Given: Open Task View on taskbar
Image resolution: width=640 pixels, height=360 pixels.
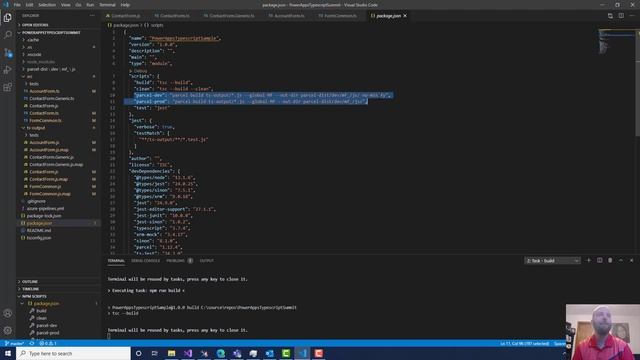Looking at the screenshot, I should 155,353.
